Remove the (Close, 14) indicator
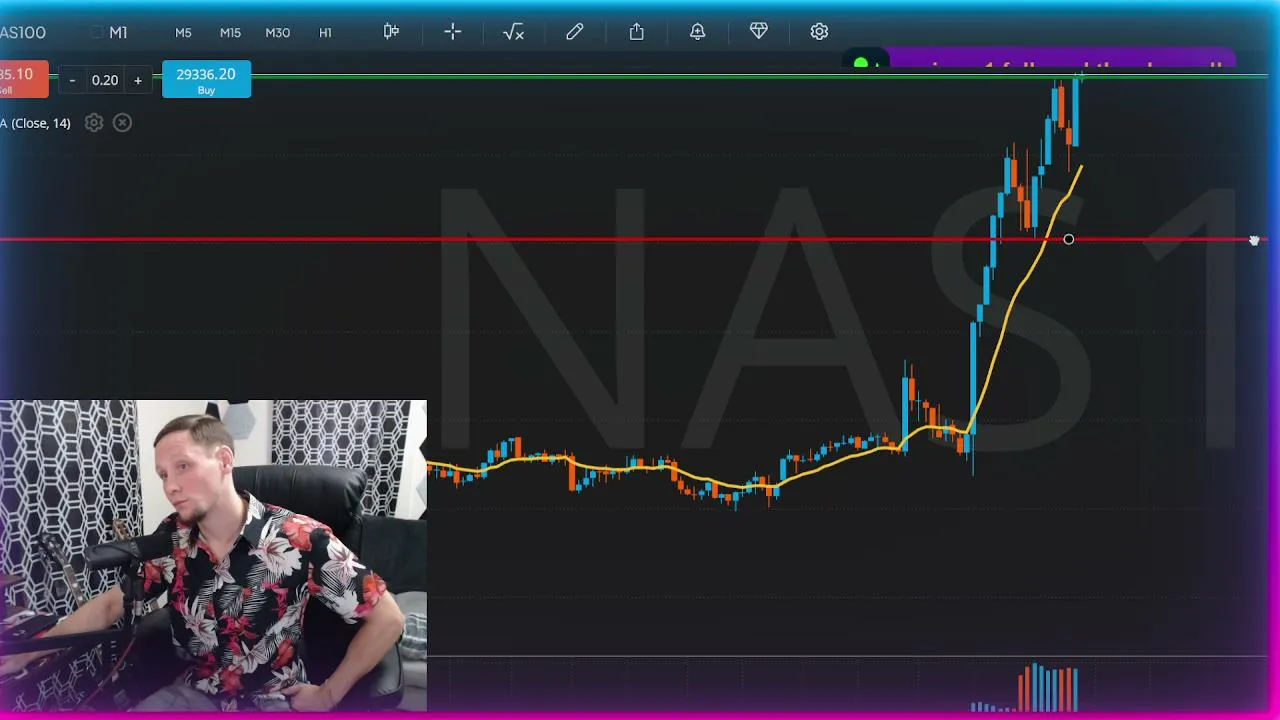 pyautogui.click(x=122, y=123)
